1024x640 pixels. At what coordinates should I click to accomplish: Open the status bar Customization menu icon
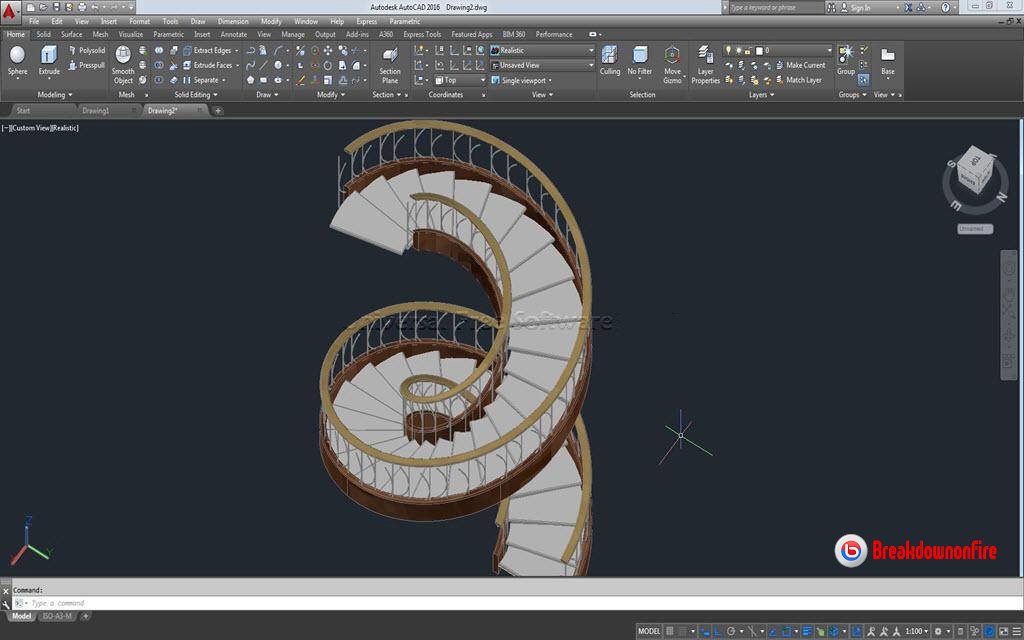[1017, 631]
